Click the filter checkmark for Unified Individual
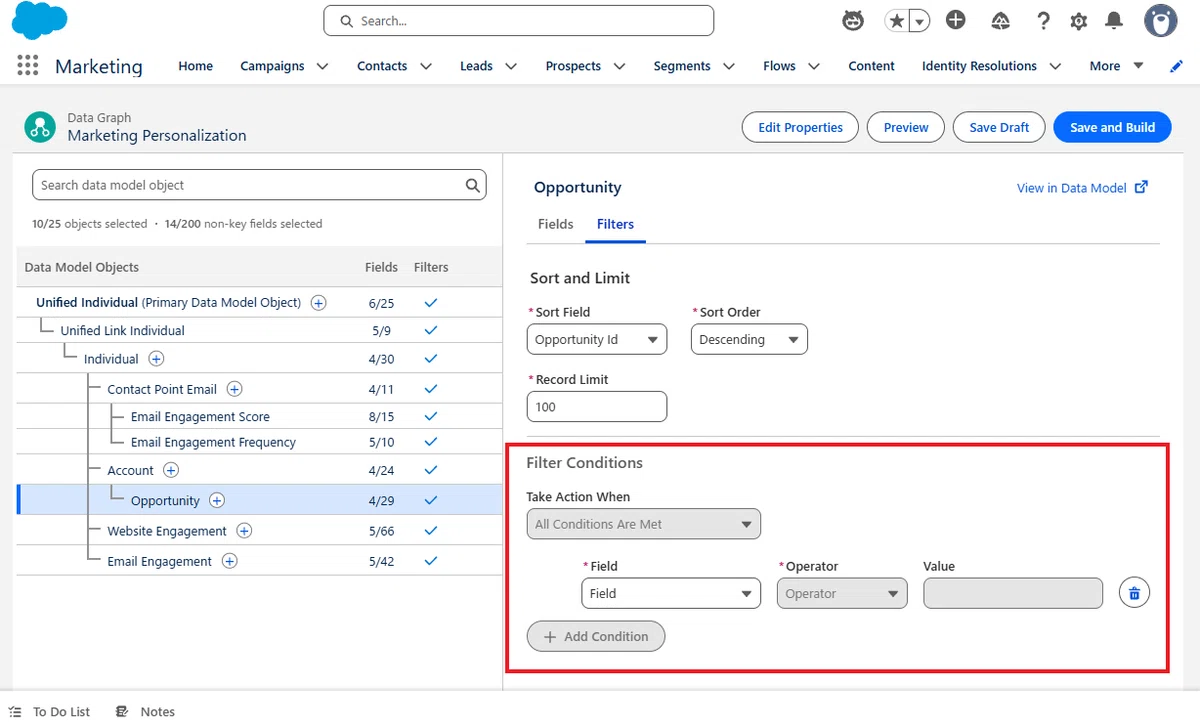The height and width of the screenshot is (727, 1200). [x=431, y=302]
